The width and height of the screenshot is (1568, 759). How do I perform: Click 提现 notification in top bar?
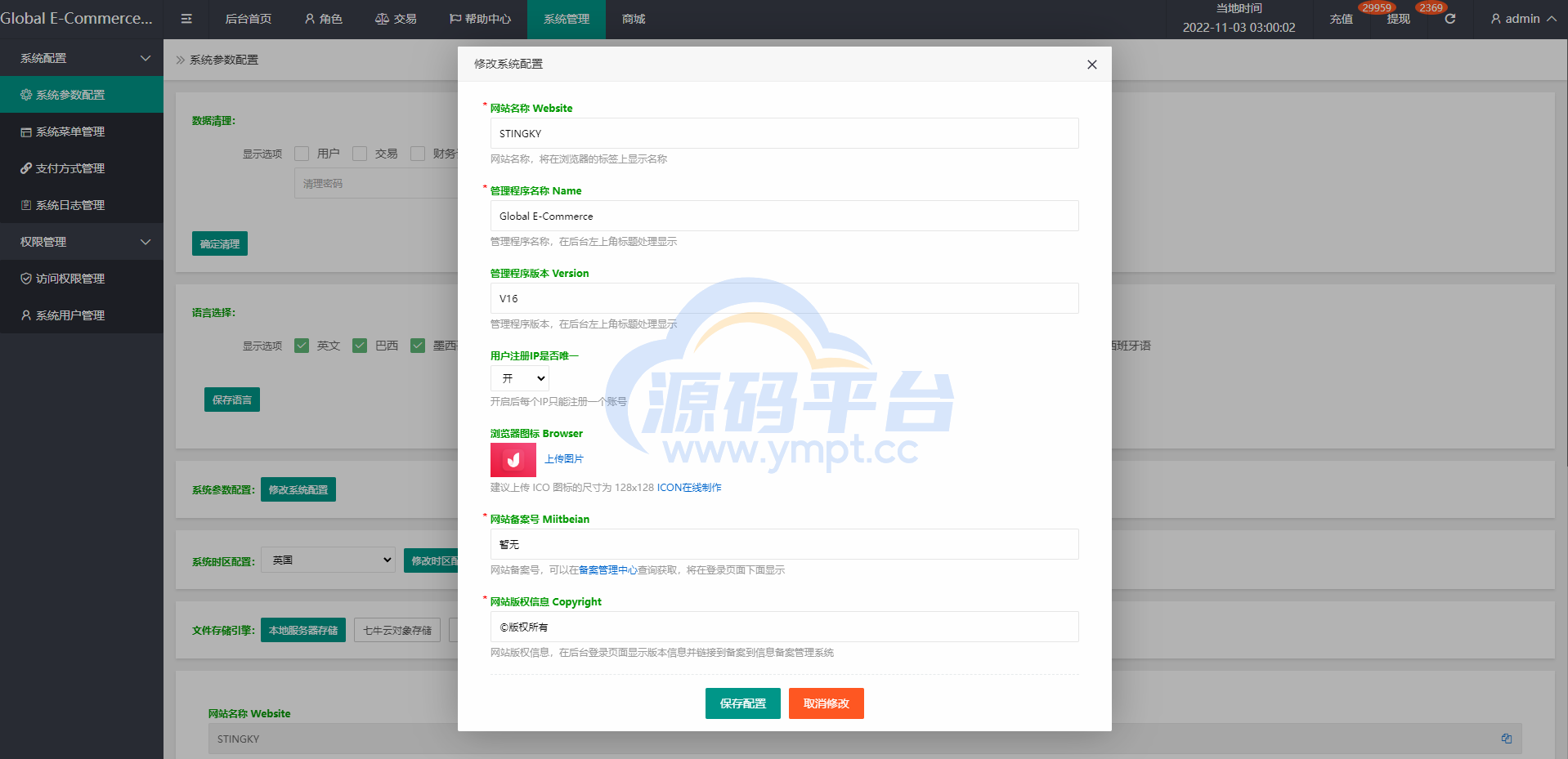click(1398, 19)
